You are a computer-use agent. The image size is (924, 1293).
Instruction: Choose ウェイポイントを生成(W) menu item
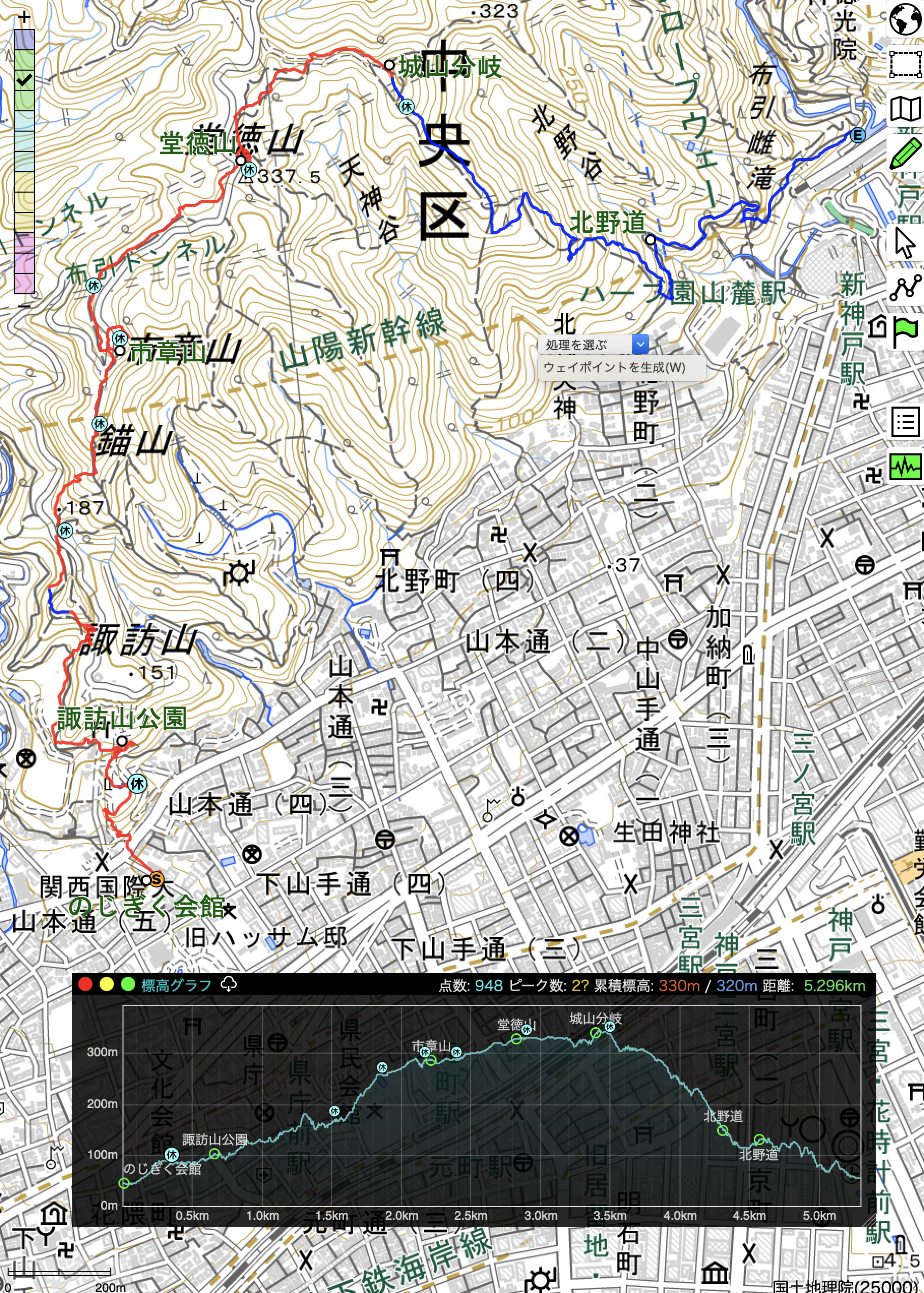[x=614, y=367]
